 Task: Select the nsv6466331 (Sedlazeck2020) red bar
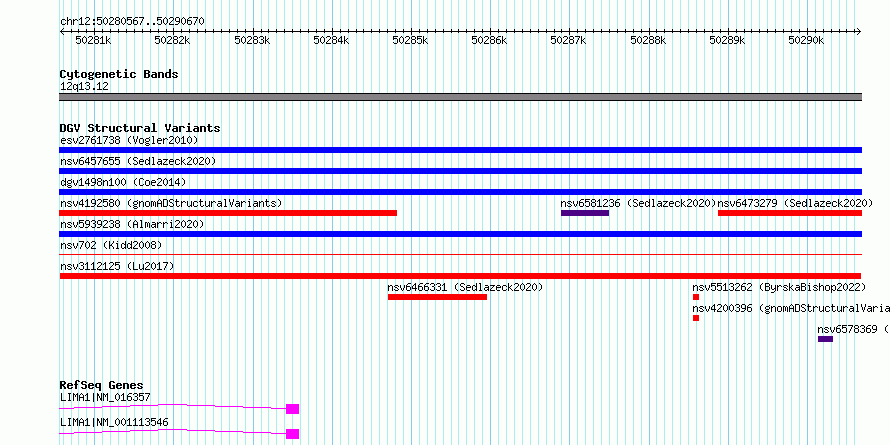pos(437,297)
